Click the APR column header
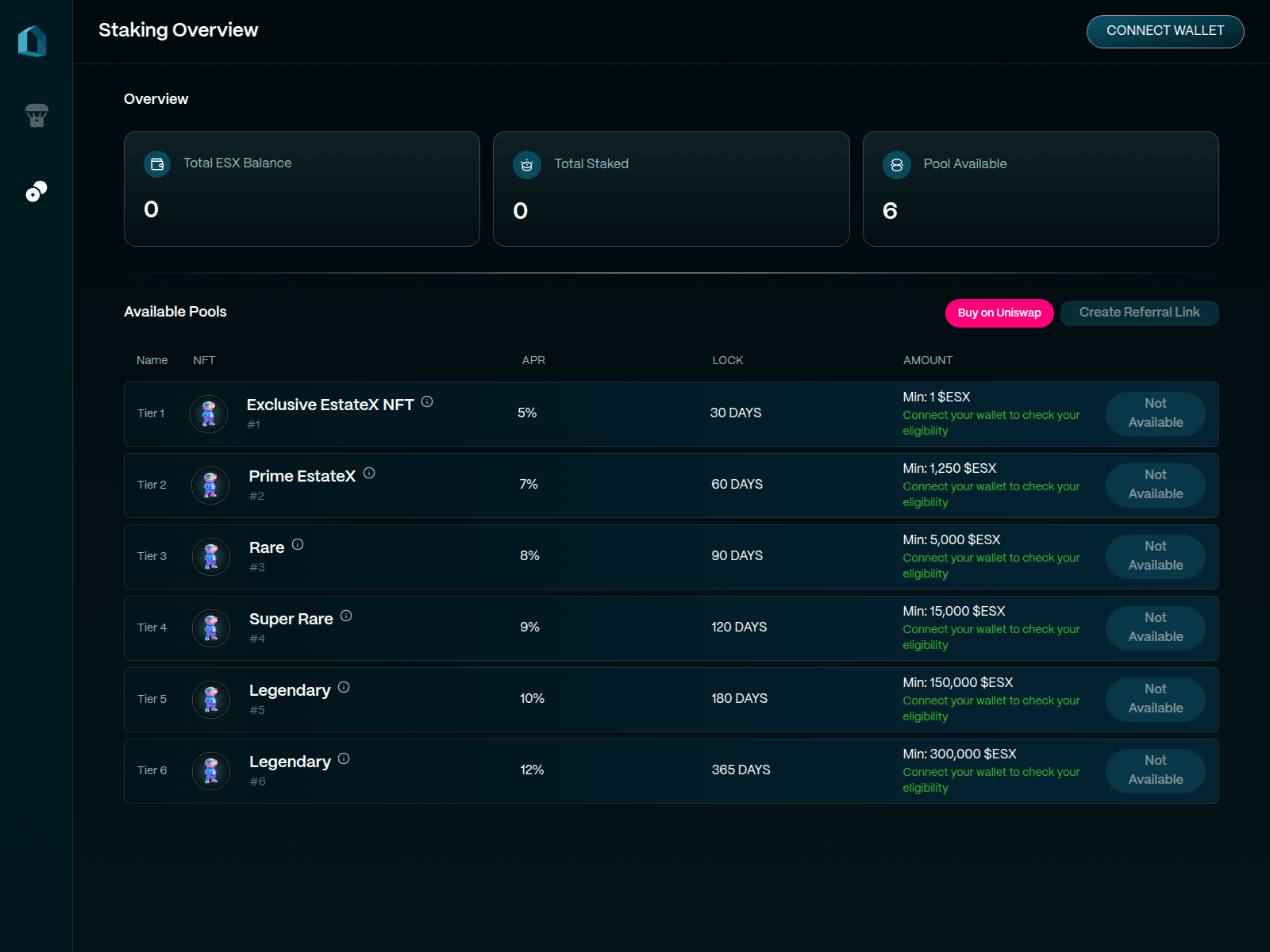Viewport: 1270px width, 952px height. click(533, 360)
